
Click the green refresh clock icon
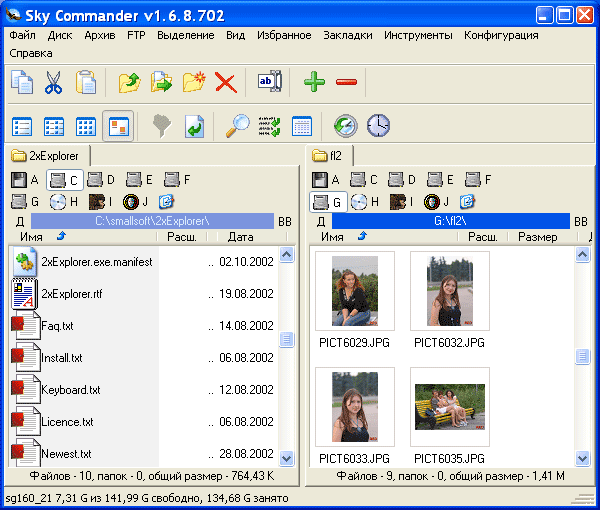pyautogui.click(x=346, y=126)
